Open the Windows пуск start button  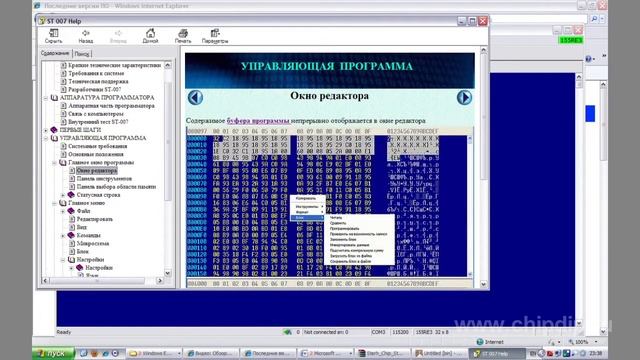pyautogui.click(x=53, y=353)
